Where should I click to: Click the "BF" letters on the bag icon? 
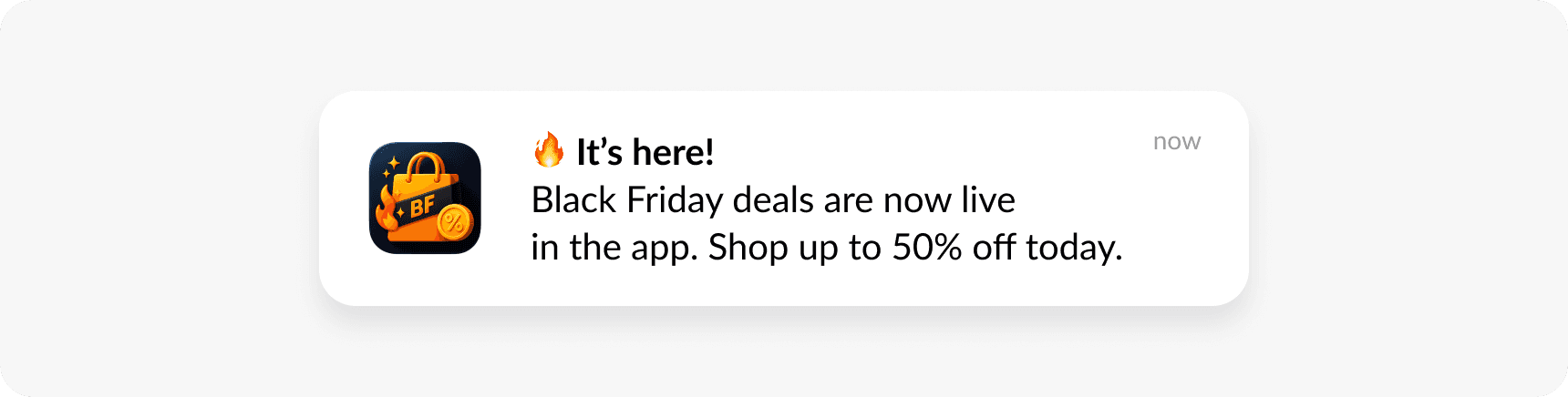coord(422,207)
